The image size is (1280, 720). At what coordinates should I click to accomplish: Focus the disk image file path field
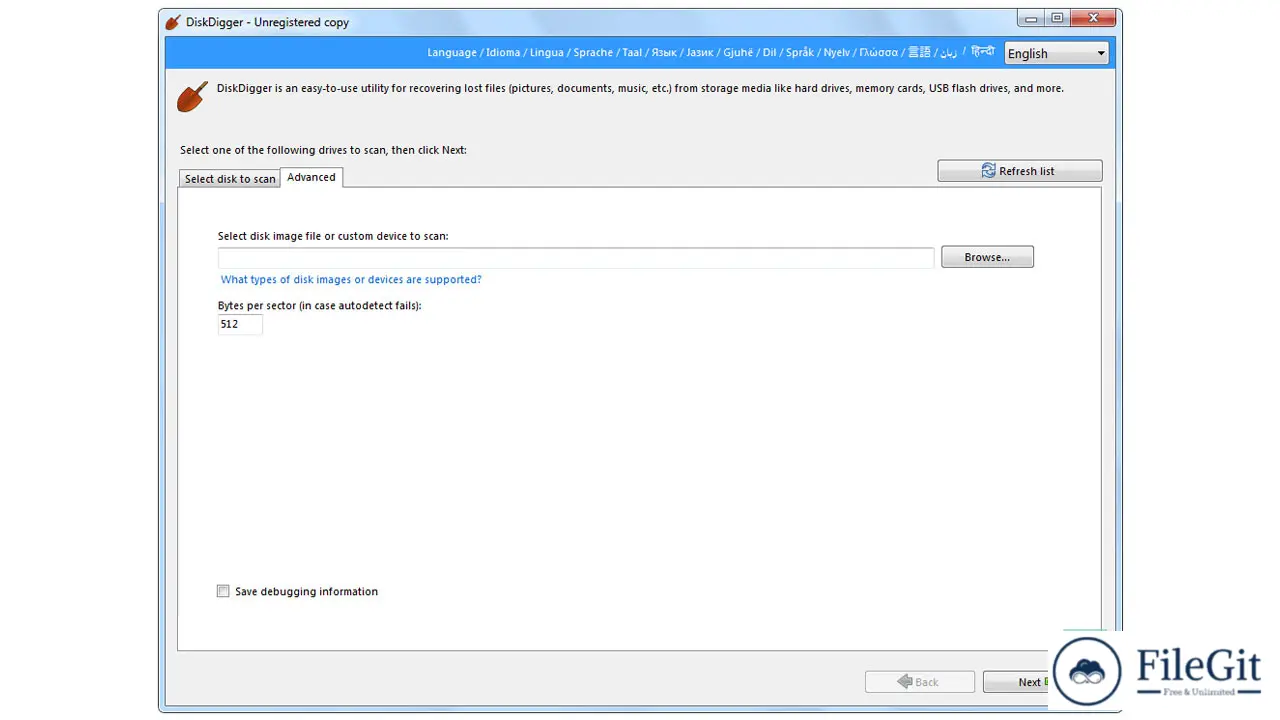pyautogui.click(x=576, y=258)
